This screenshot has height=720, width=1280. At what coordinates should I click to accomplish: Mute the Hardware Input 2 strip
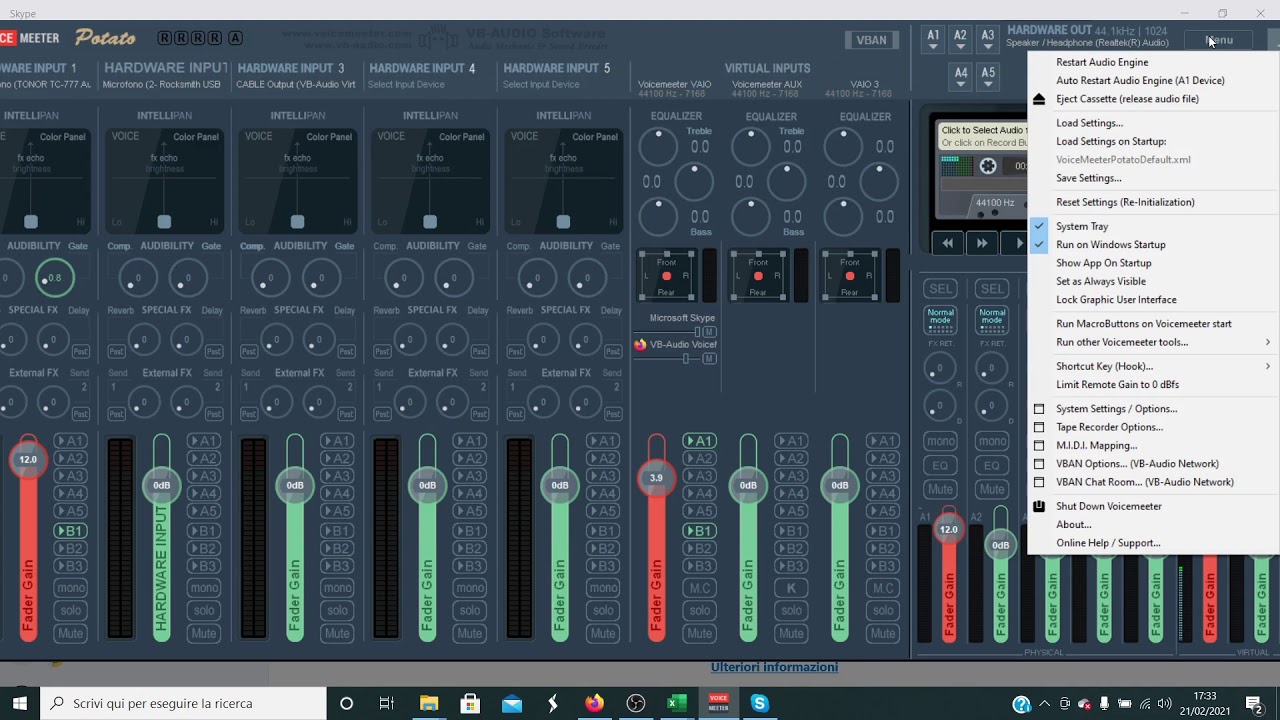pyautogui.click(x=203, y=633)
